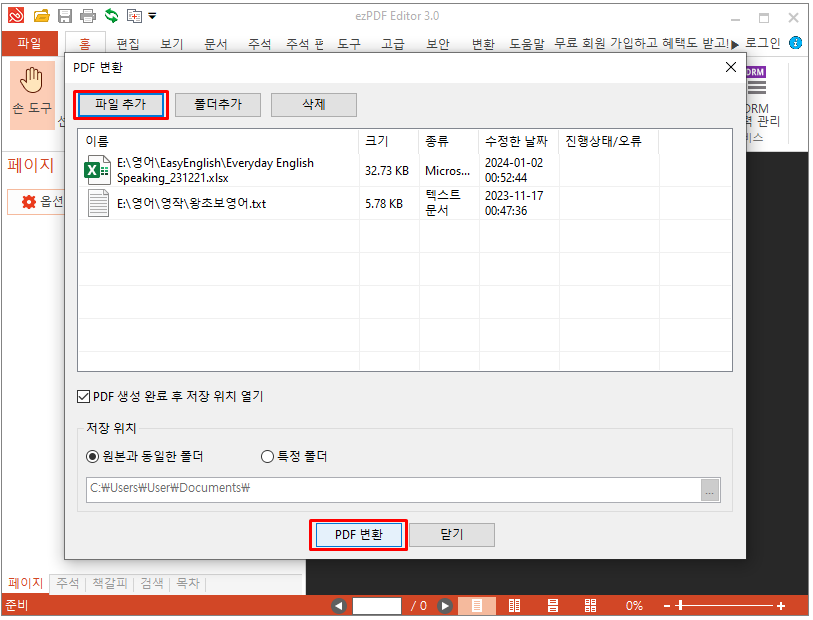Open the 도구 ribbon tab
The image size is (813, 620).
coord(349,44)
